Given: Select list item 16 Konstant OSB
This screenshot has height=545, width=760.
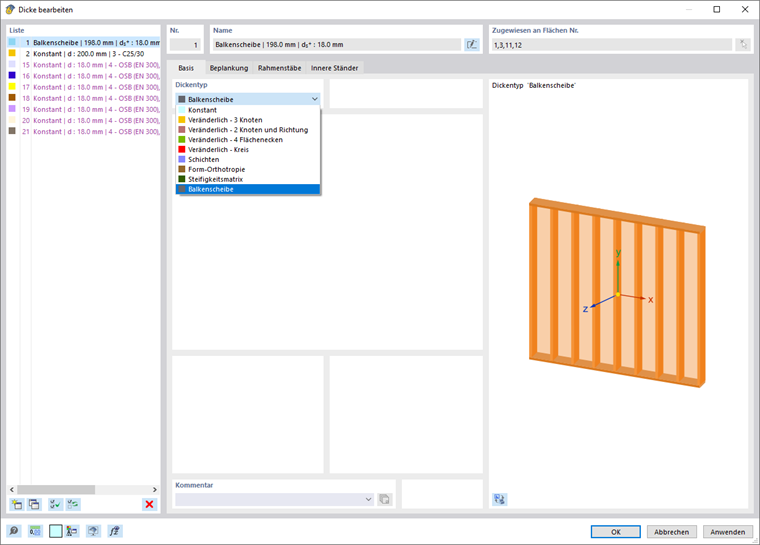Looking at the screenshot, I should (84, 76).
